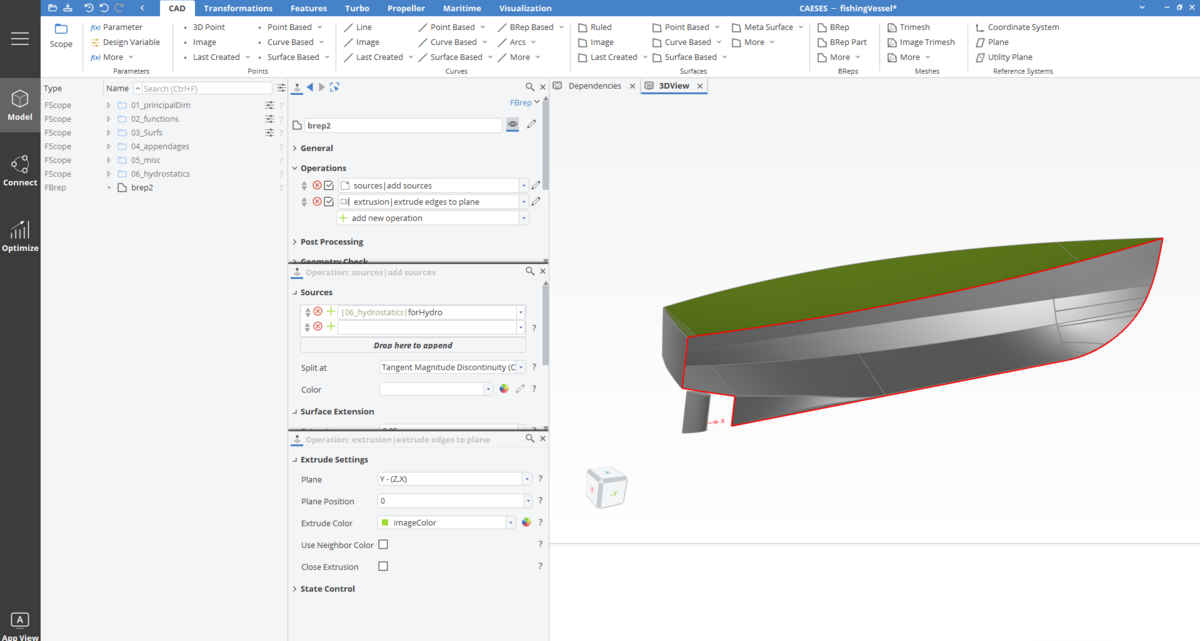
Task: Click the zoom-to-object icon in object editor
Action: pos(334,87)
